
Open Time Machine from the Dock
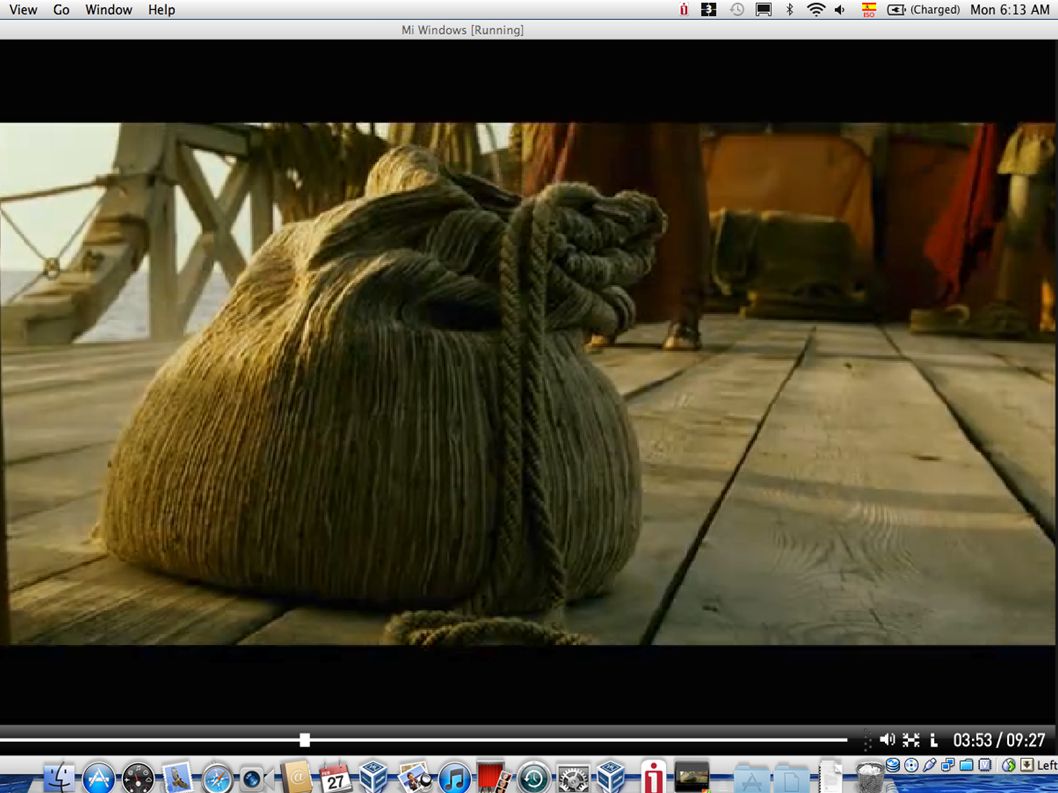point(533,778)
